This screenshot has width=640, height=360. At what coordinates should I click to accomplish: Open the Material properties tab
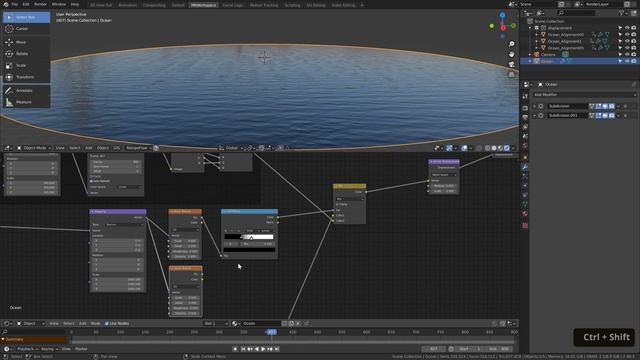click(525, 214)
